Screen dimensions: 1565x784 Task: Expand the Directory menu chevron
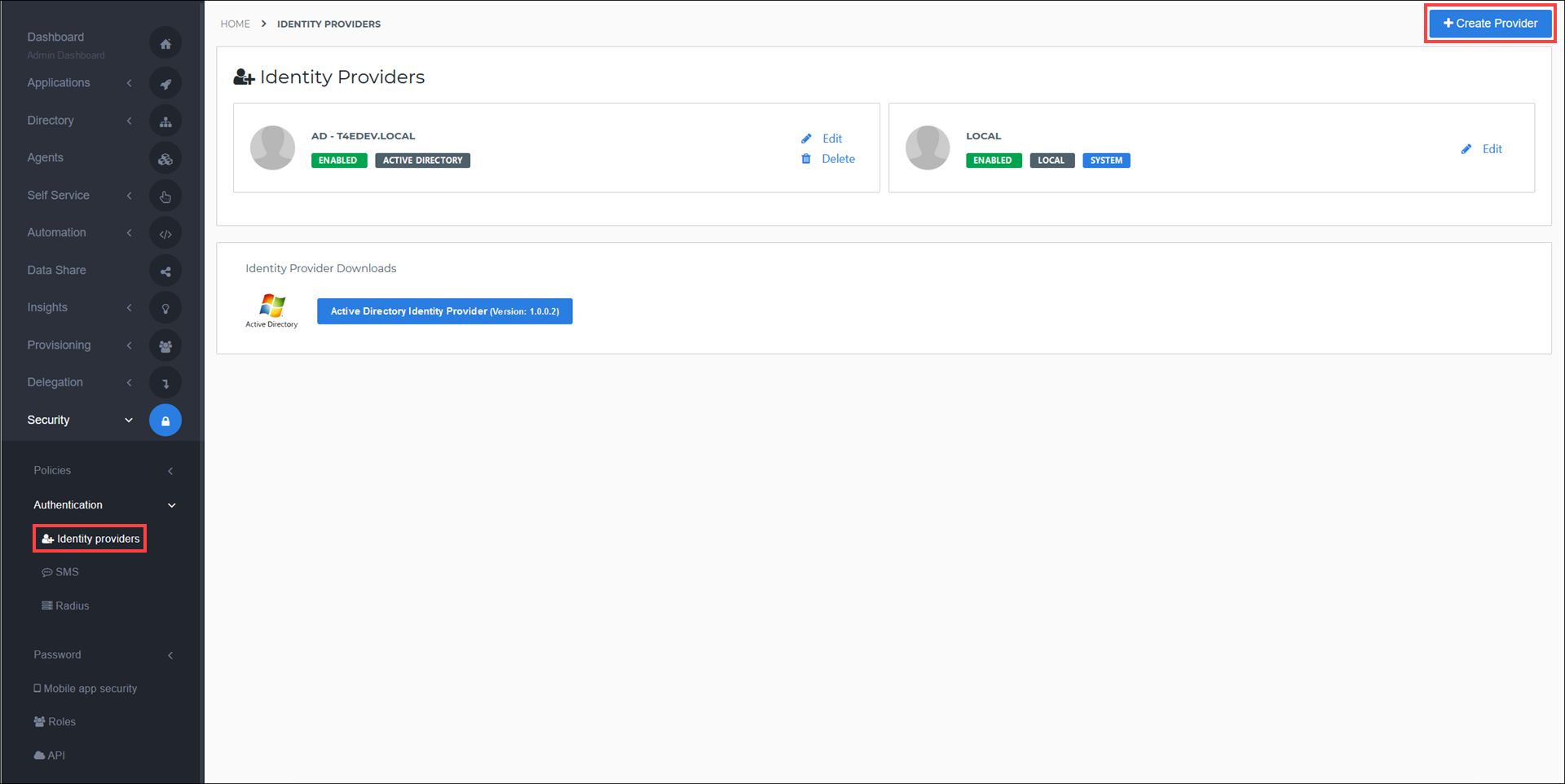pos(129,121)
